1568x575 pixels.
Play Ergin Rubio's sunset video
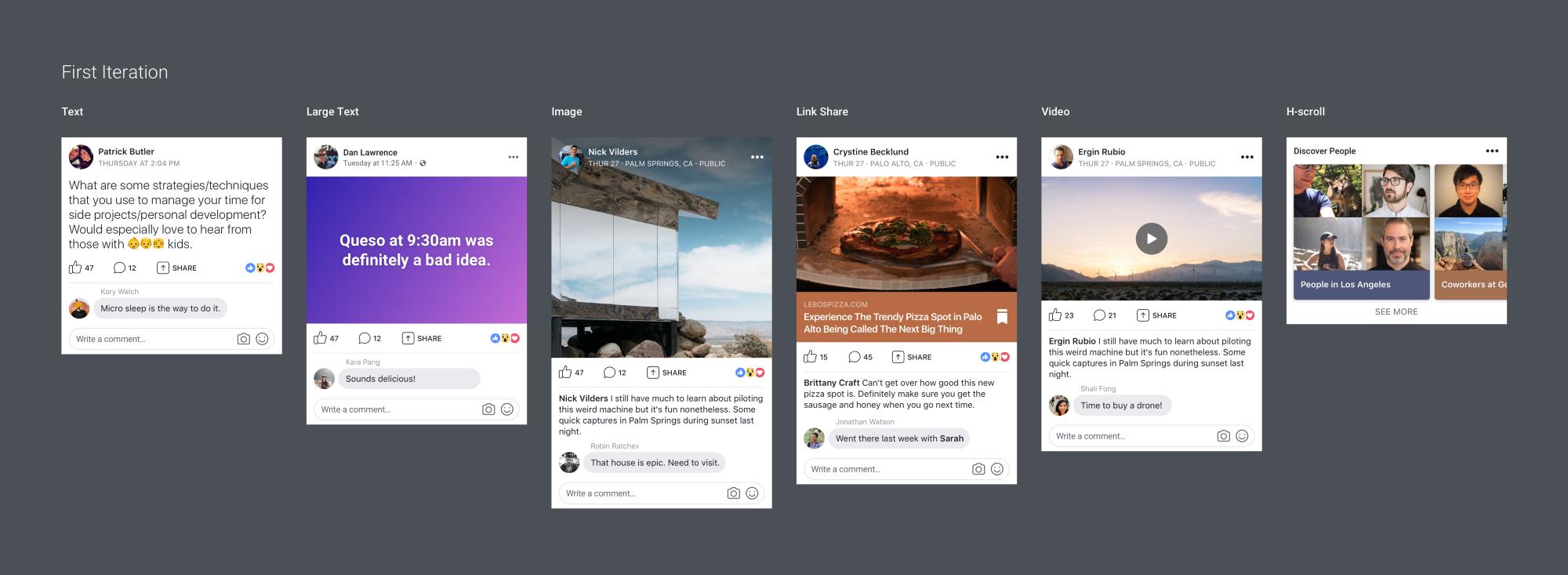(x=1152, y=238)
